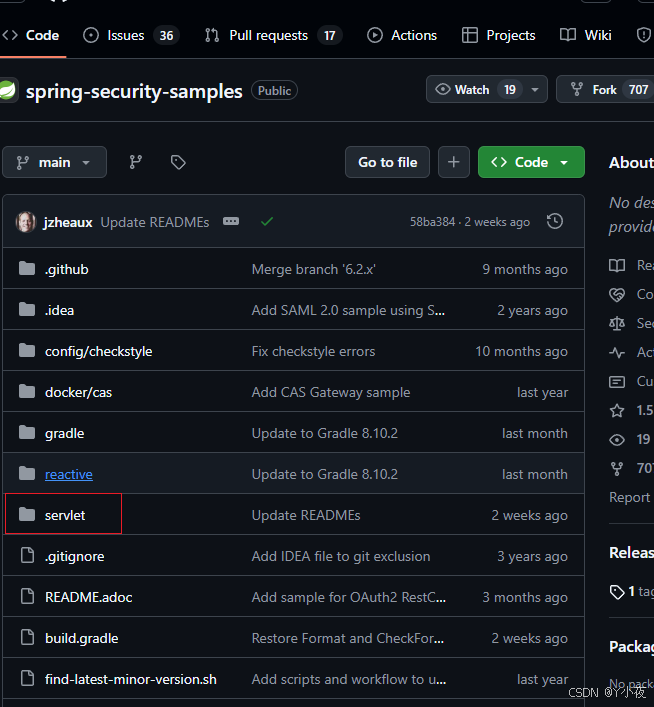Open gradle row's "Update to Gradle 8.10.2" commit
The height and width of the screenshot is (707, 654).
[x=325, y=433]
